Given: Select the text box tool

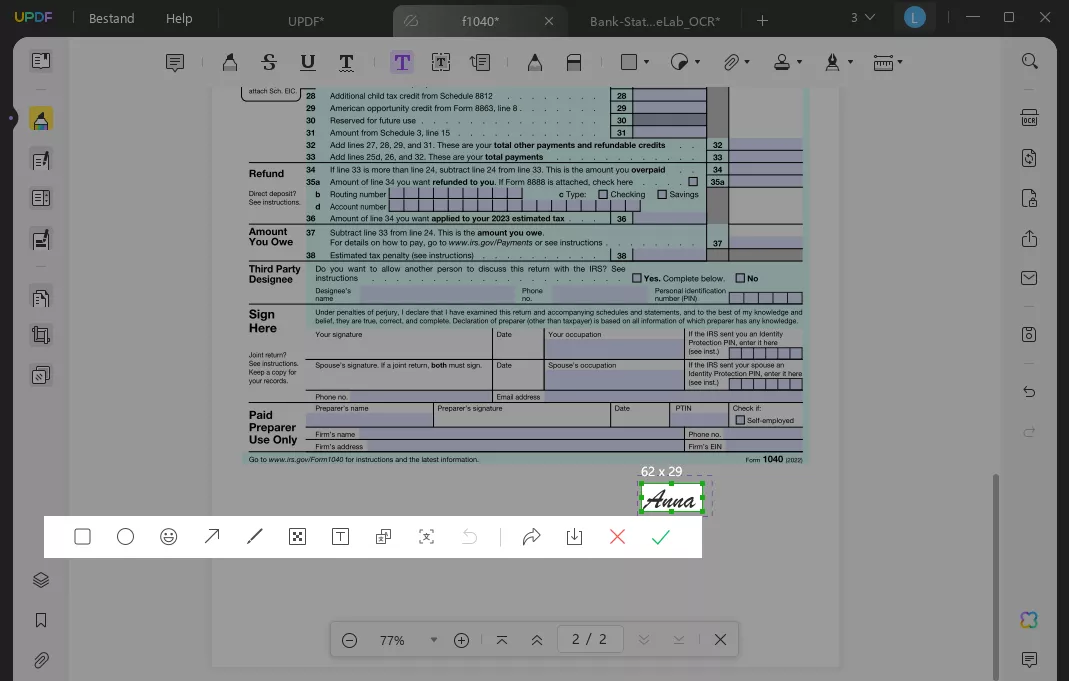Looking at the screenshot, I should point(441,63).
